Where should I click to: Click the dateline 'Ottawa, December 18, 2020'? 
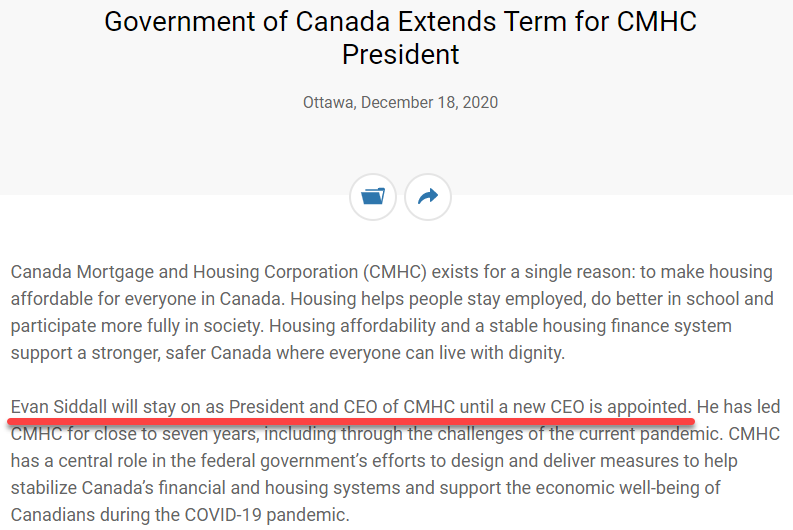point(401,102)
